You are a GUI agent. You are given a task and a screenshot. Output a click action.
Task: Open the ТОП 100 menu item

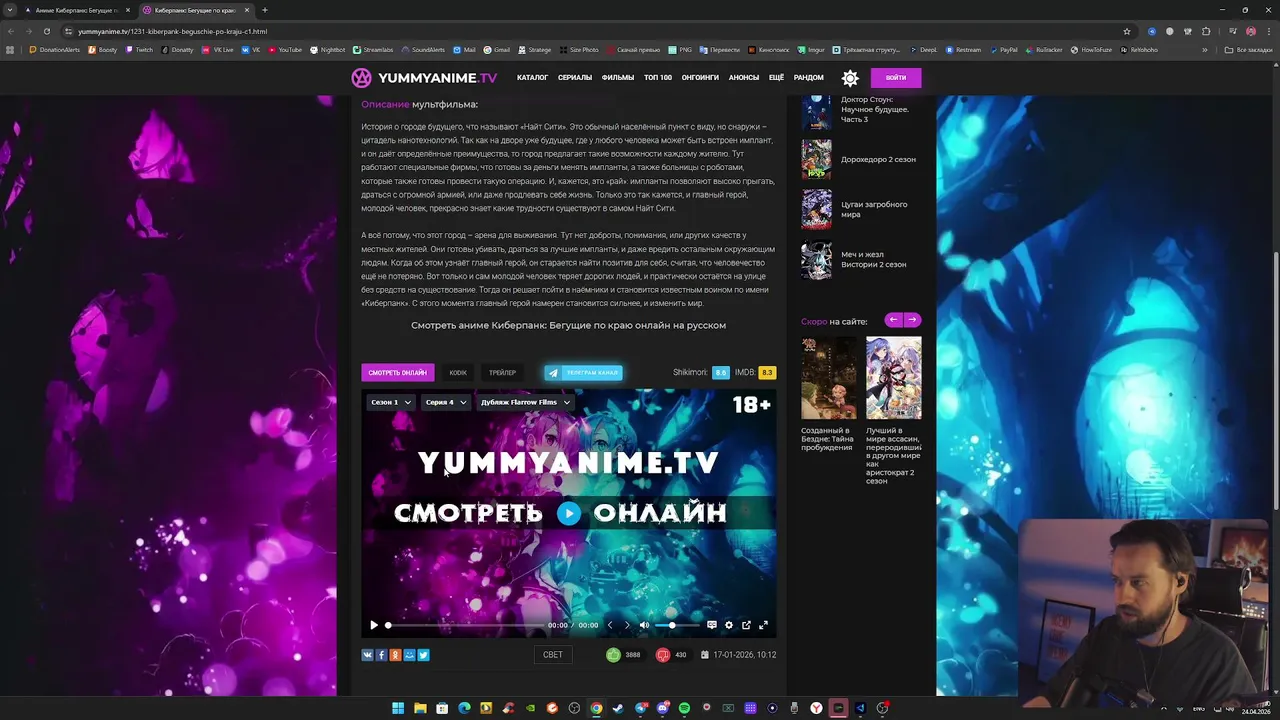[658, 78]
